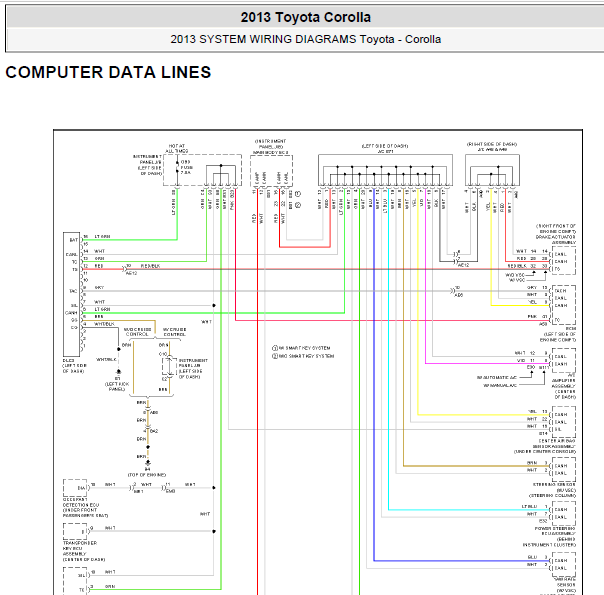Screen dimensions: 604x595
Task: Click the "(LEFT KICK PANEL)" ground label
Action: pyautogui.click(x=117, y=386)
